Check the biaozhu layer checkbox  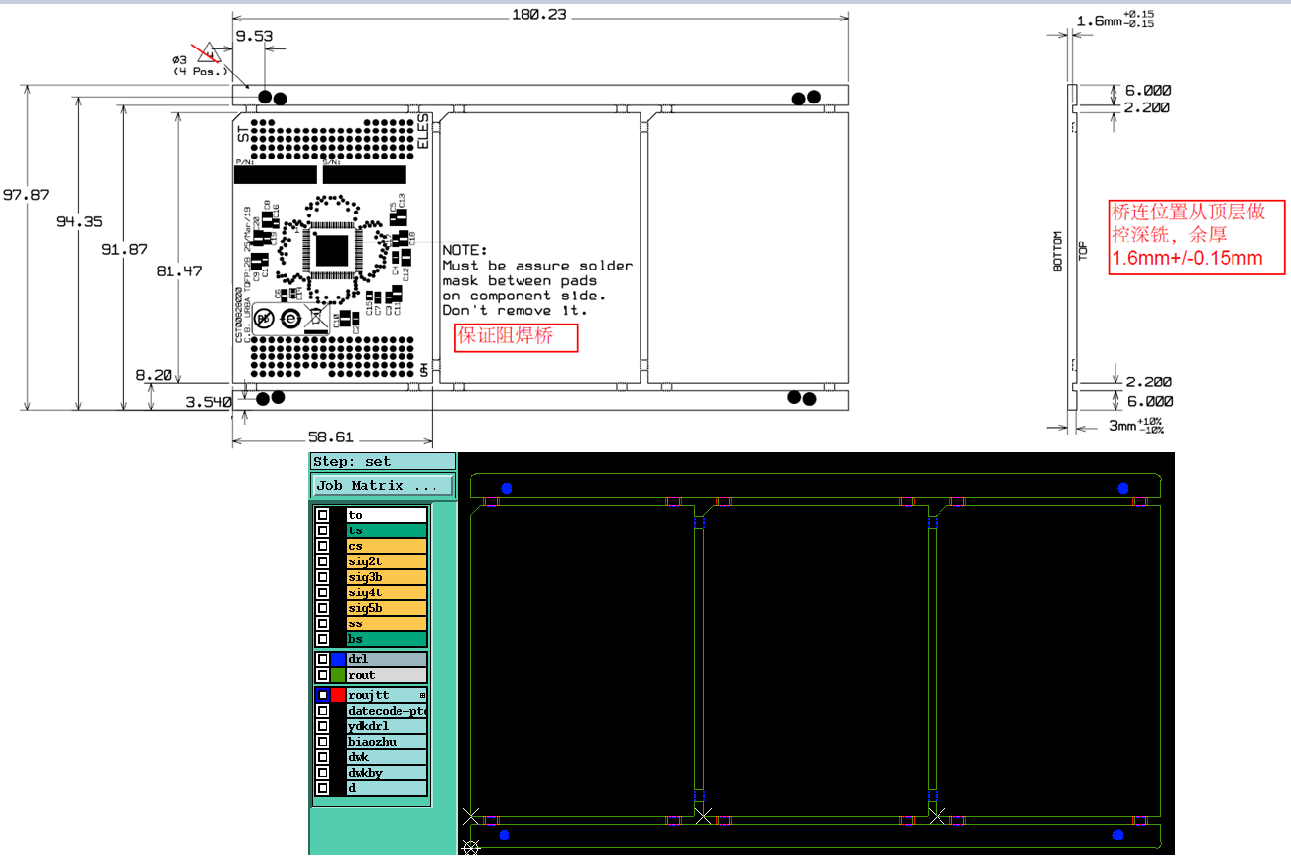point(322,742)
